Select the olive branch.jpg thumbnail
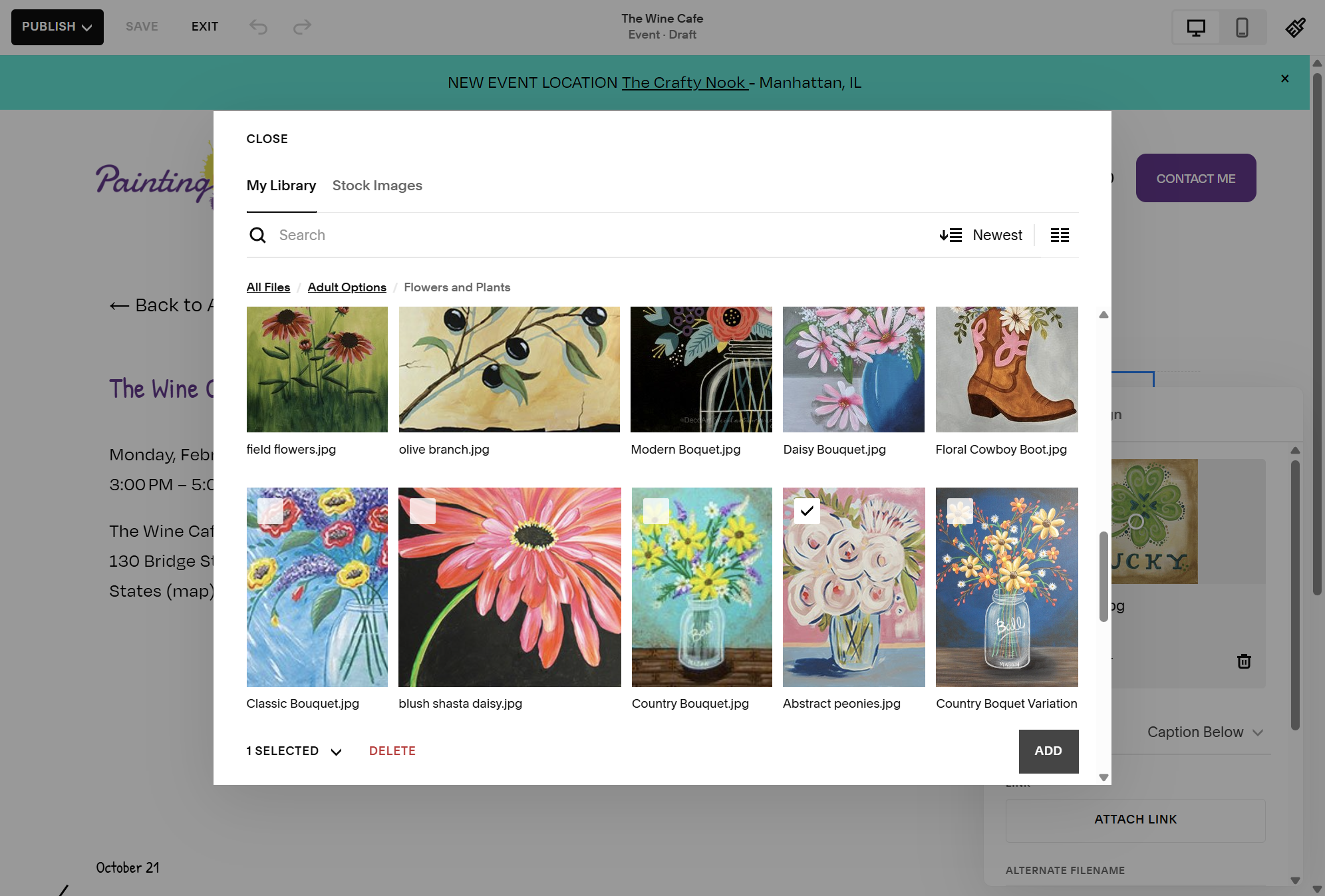This screenshot has width=1325, height=896. coord(510,369)
